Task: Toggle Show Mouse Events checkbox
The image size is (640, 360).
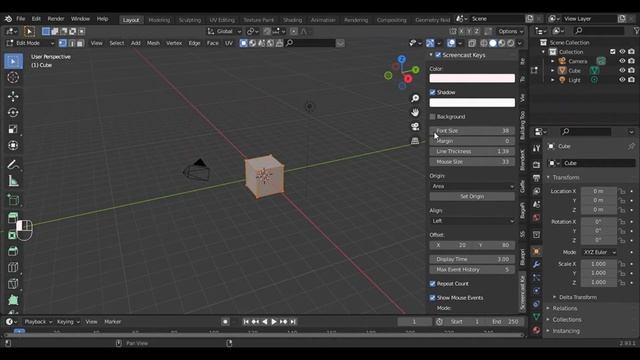Action: click(433, 298)
